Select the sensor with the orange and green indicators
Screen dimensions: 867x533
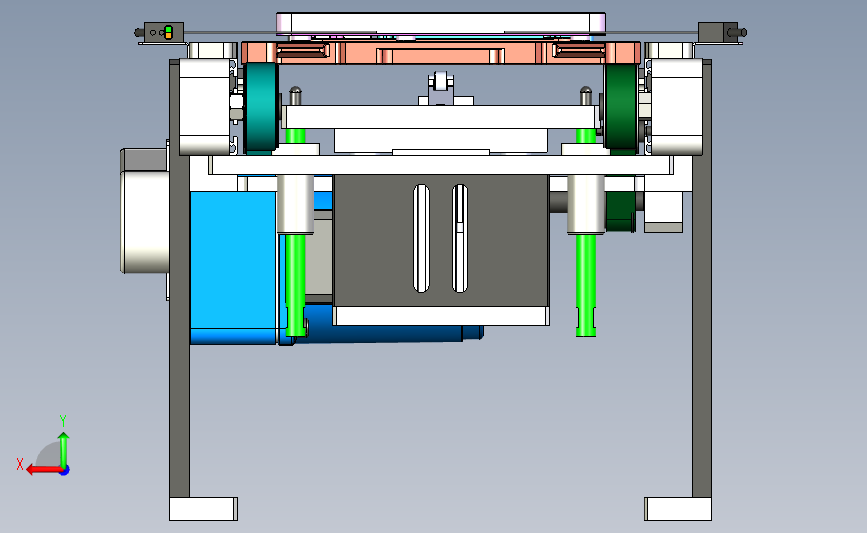tap(163, 33)
